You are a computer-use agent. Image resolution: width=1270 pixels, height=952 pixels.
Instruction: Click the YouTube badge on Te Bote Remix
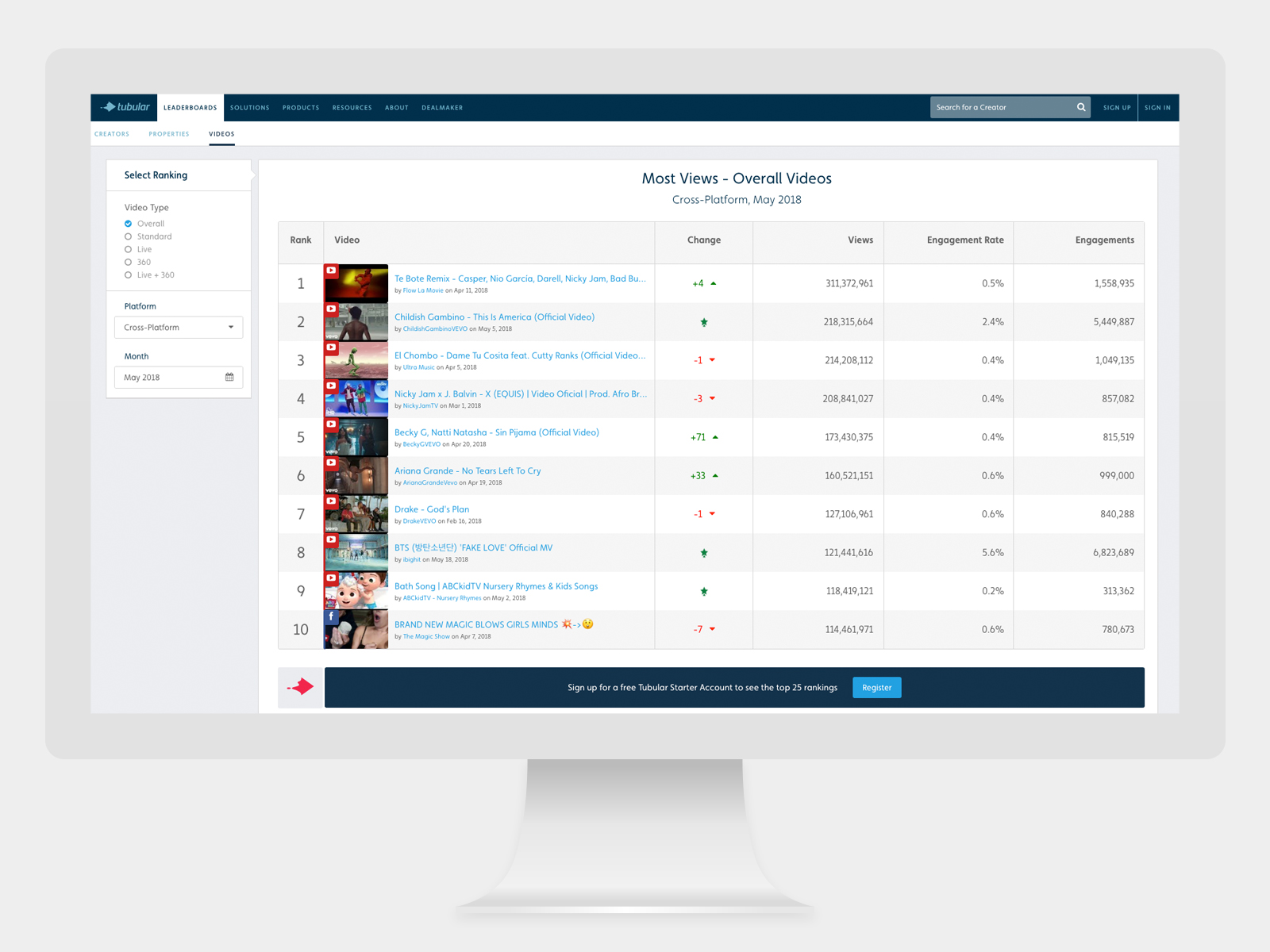click(331, 271)
